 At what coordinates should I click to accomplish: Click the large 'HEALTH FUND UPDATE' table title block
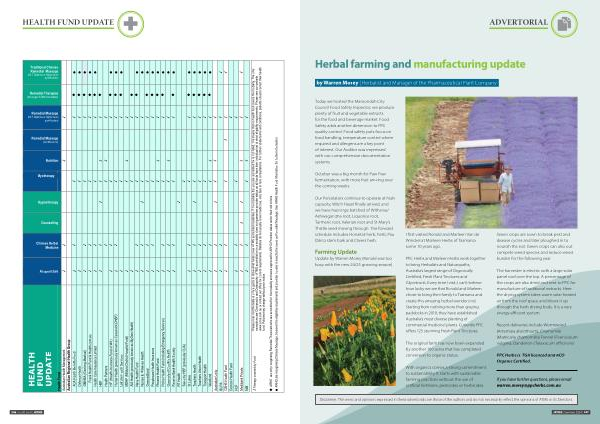point(42,338)
